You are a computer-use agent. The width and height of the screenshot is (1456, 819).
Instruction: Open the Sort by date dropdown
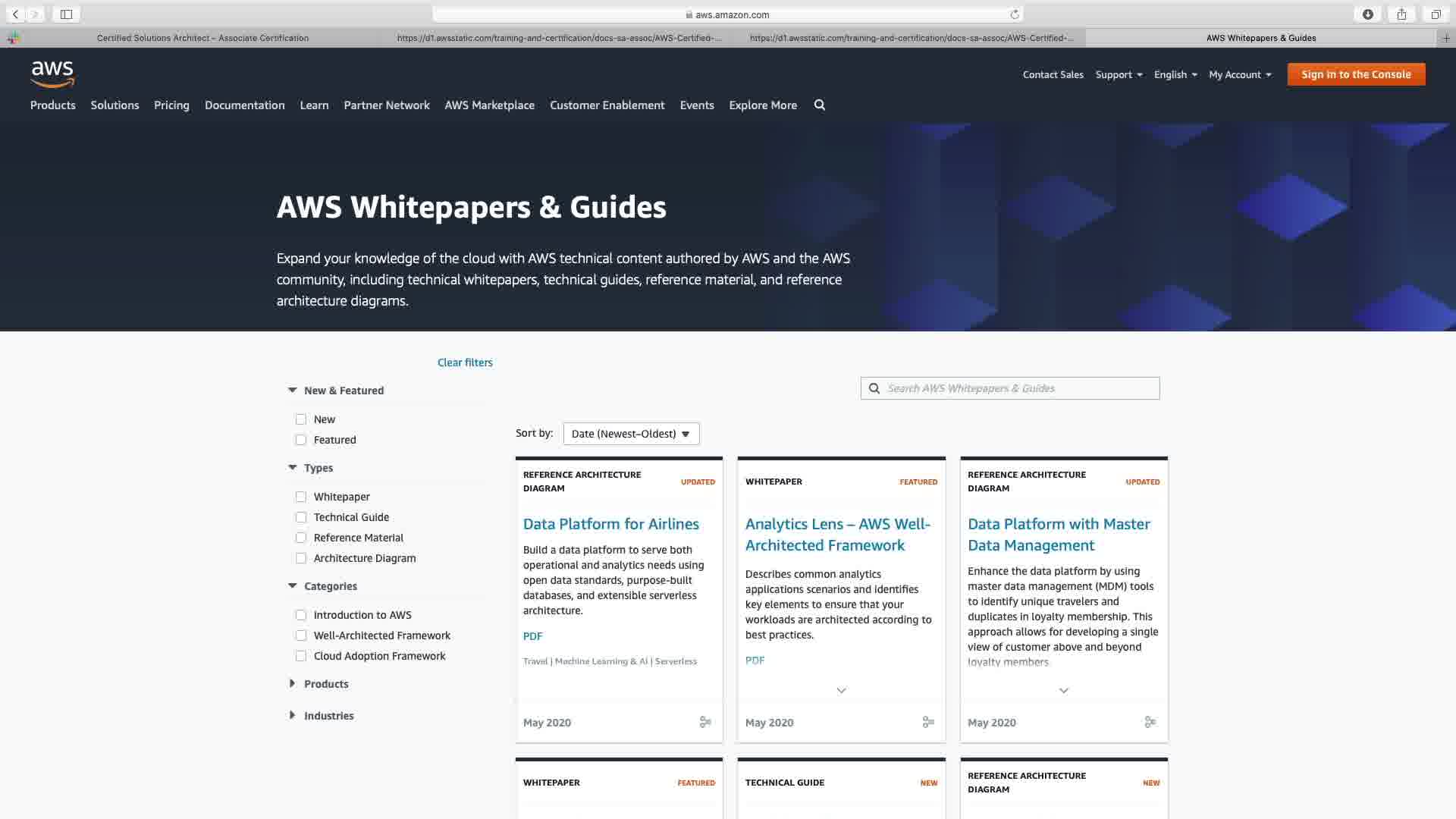pyautogui.click(x=631, y=434)
